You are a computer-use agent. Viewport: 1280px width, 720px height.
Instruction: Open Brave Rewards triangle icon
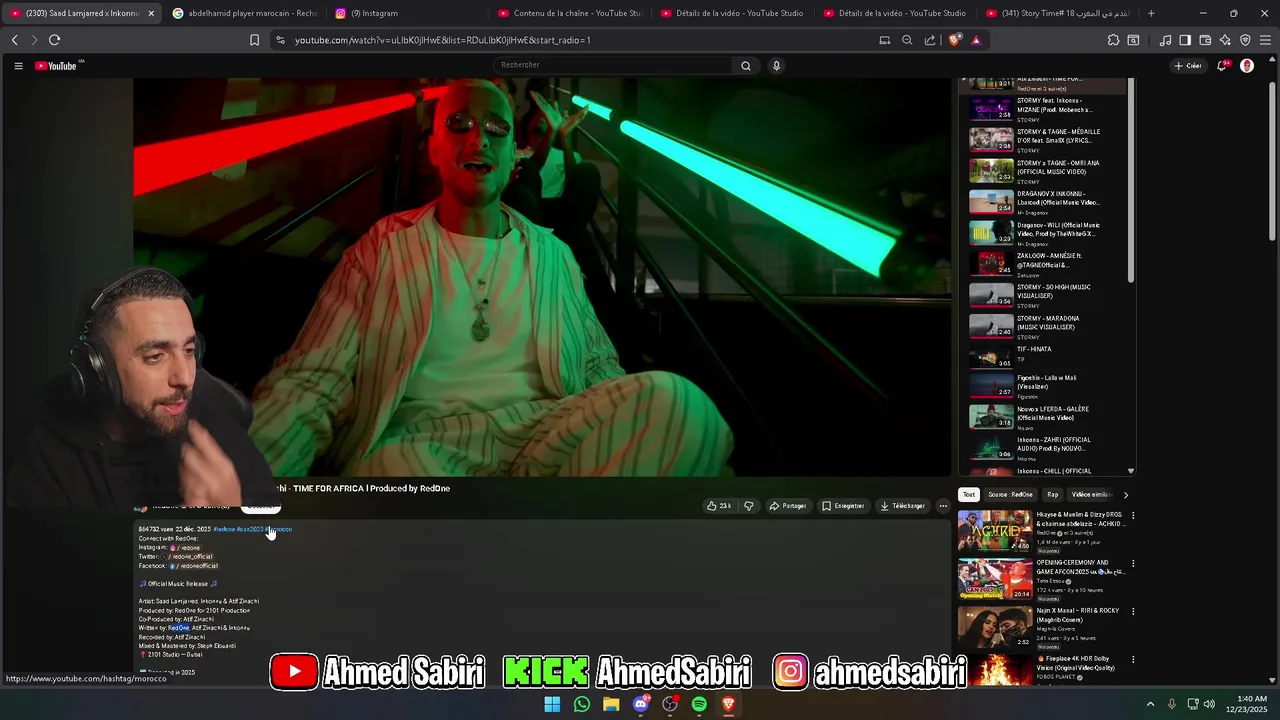coord(976,40)
